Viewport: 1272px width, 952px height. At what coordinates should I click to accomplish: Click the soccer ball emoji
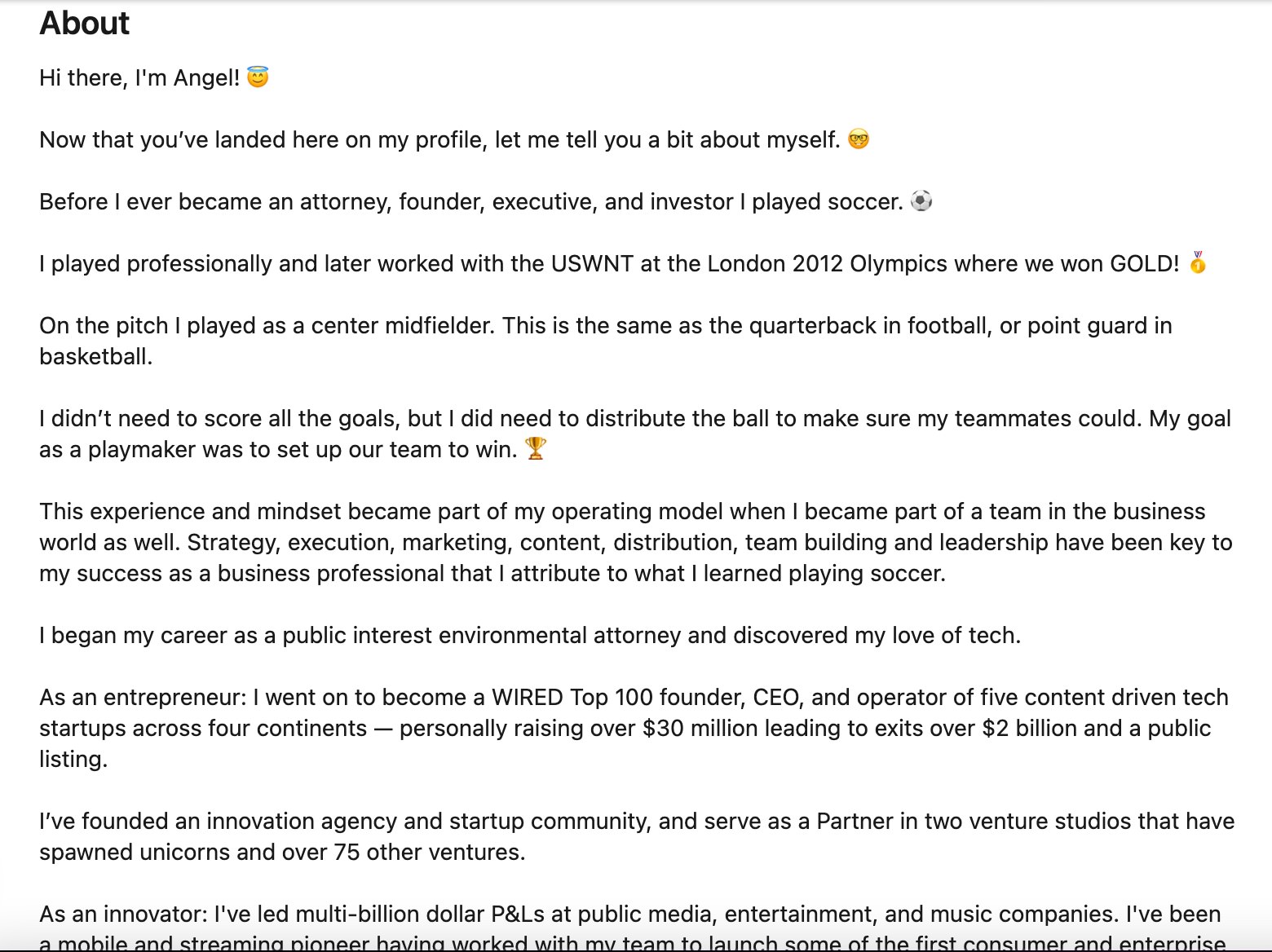pos(921,201)
